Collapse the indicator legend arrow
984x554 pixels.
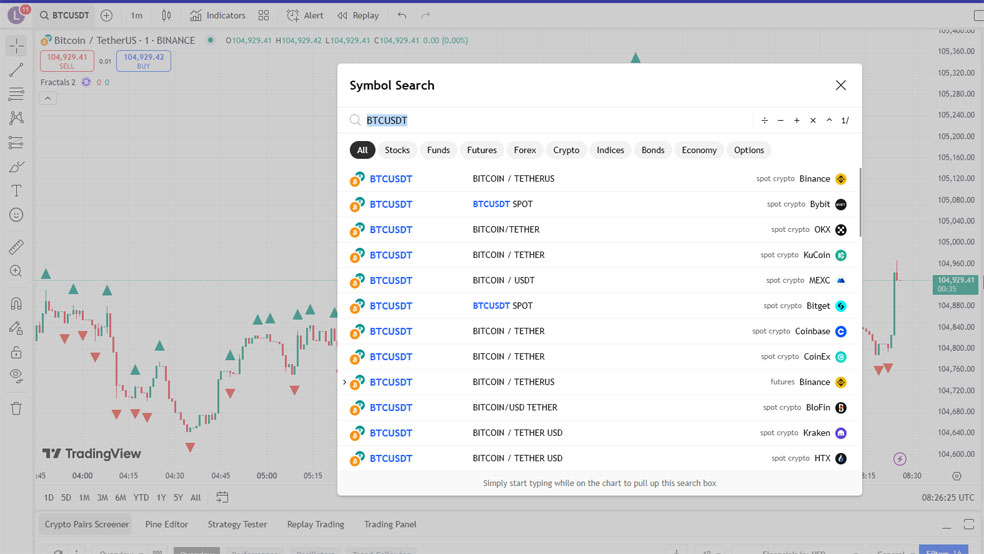[48, 99]
